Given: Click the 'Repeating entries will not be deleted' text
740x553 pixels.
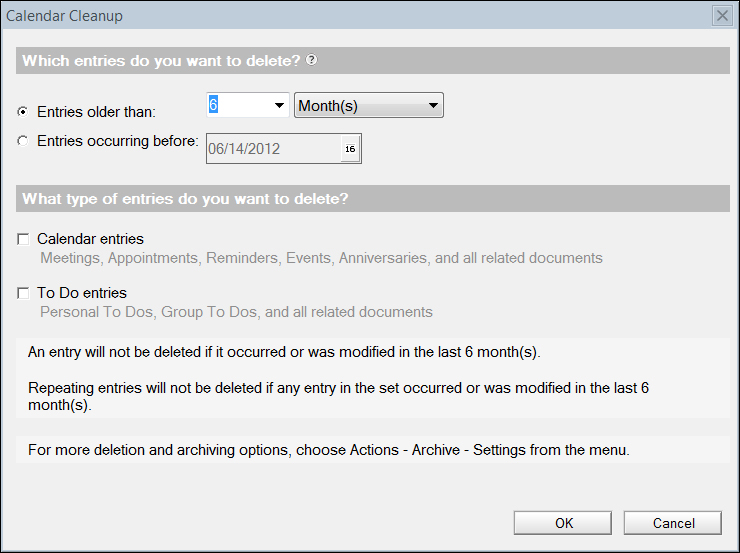Looking at the screenshot, I should tap(338, 396).
